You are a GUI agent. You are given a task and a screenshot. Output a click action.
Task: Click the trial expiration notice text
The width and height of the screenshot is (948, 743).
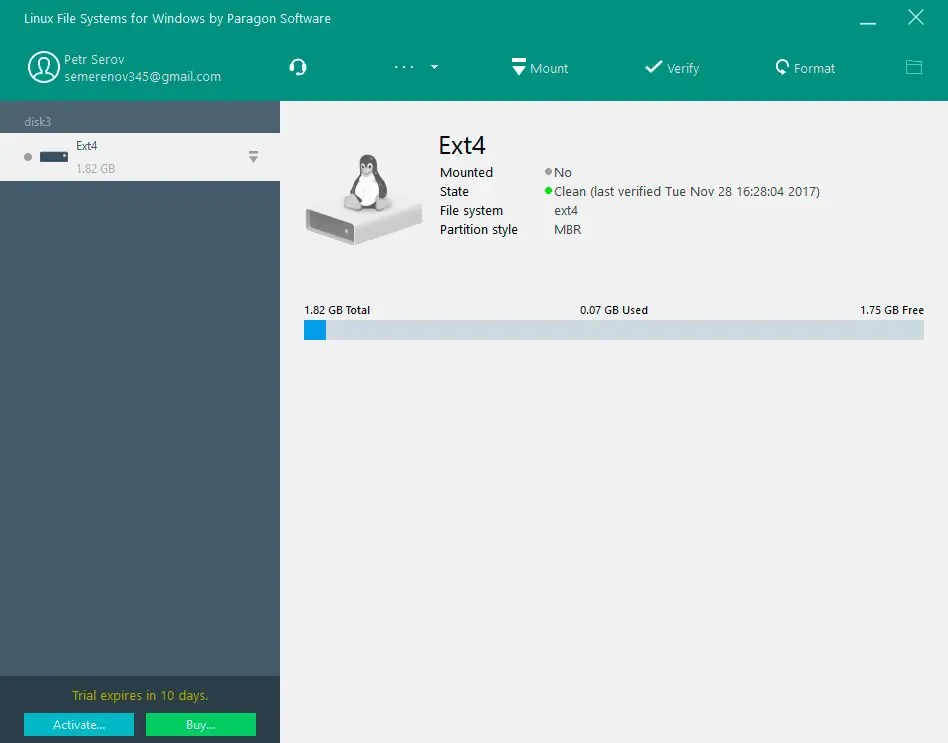click(x=139, y=695)
